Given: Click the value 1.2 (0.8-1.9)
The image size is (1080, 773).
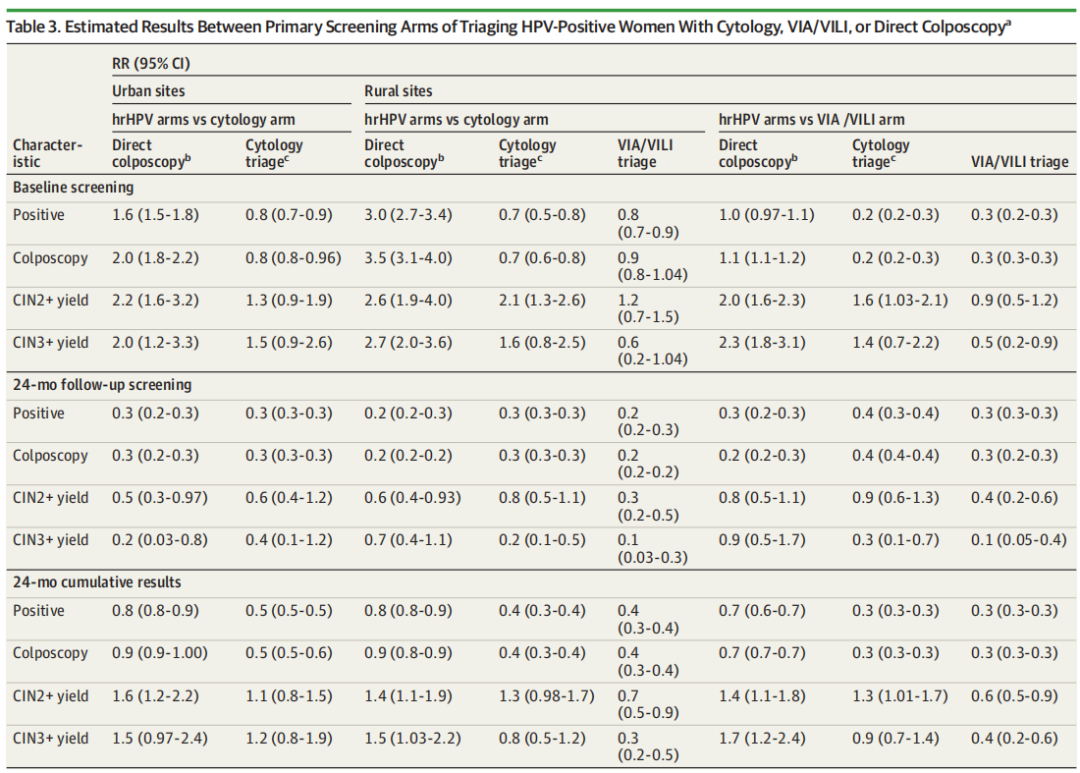Looking at the screenshot, I should (x=289, y=739).
